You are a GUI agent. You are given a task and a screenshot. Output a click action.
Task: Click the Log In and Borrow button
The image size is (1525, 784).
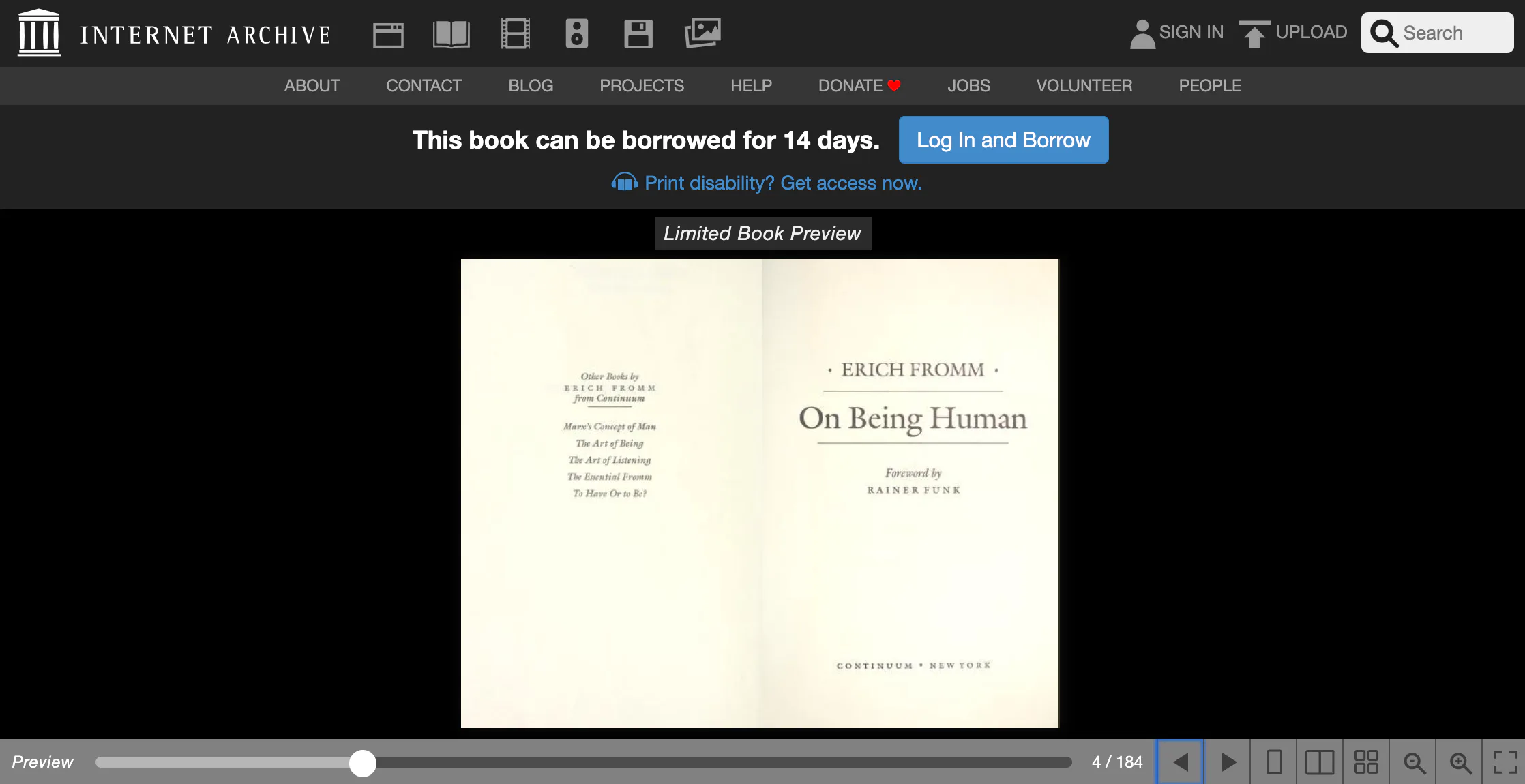(1003, 140)
